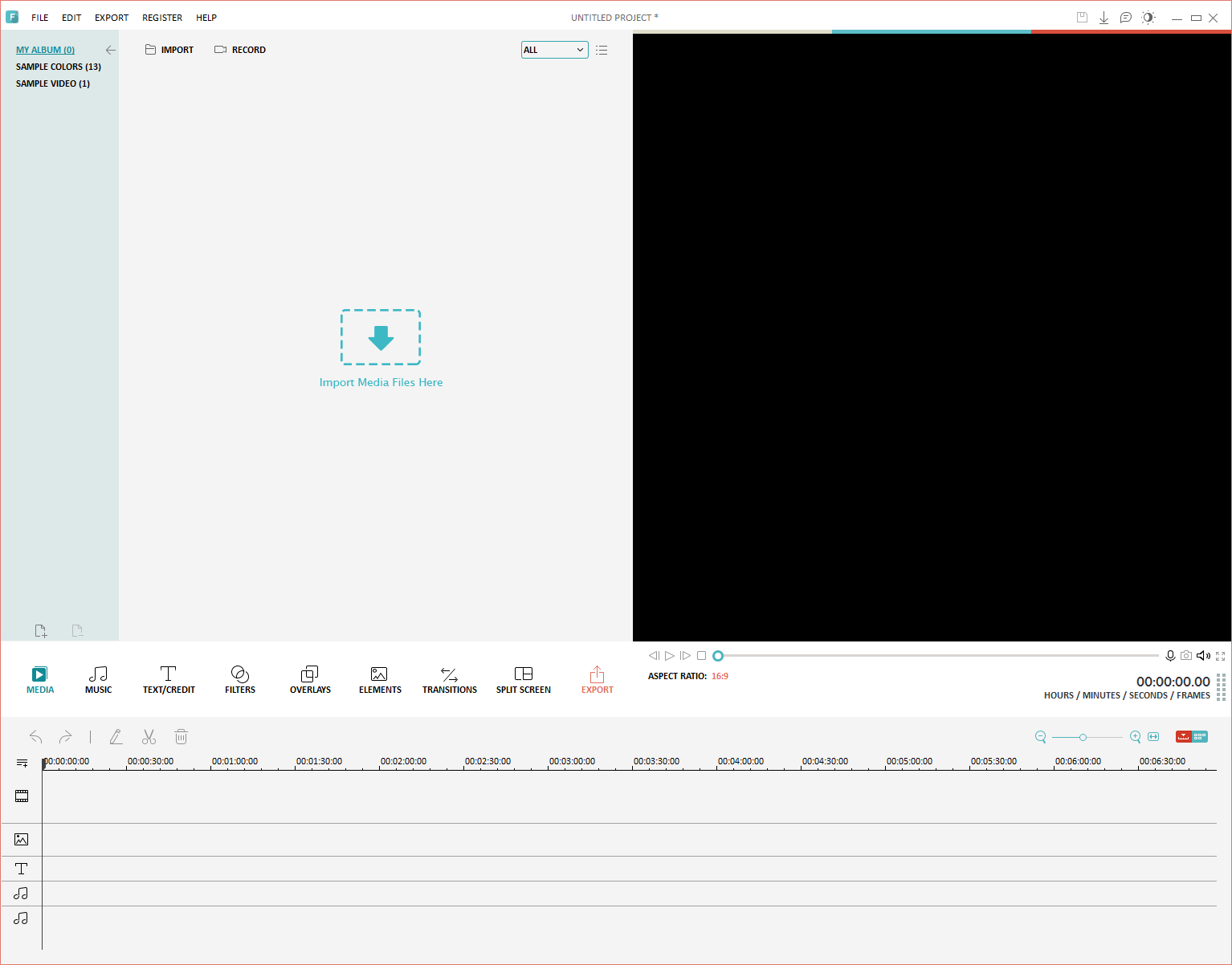
Task: Mute the preview volume speaker
Action: click(x=1202, y=656)
